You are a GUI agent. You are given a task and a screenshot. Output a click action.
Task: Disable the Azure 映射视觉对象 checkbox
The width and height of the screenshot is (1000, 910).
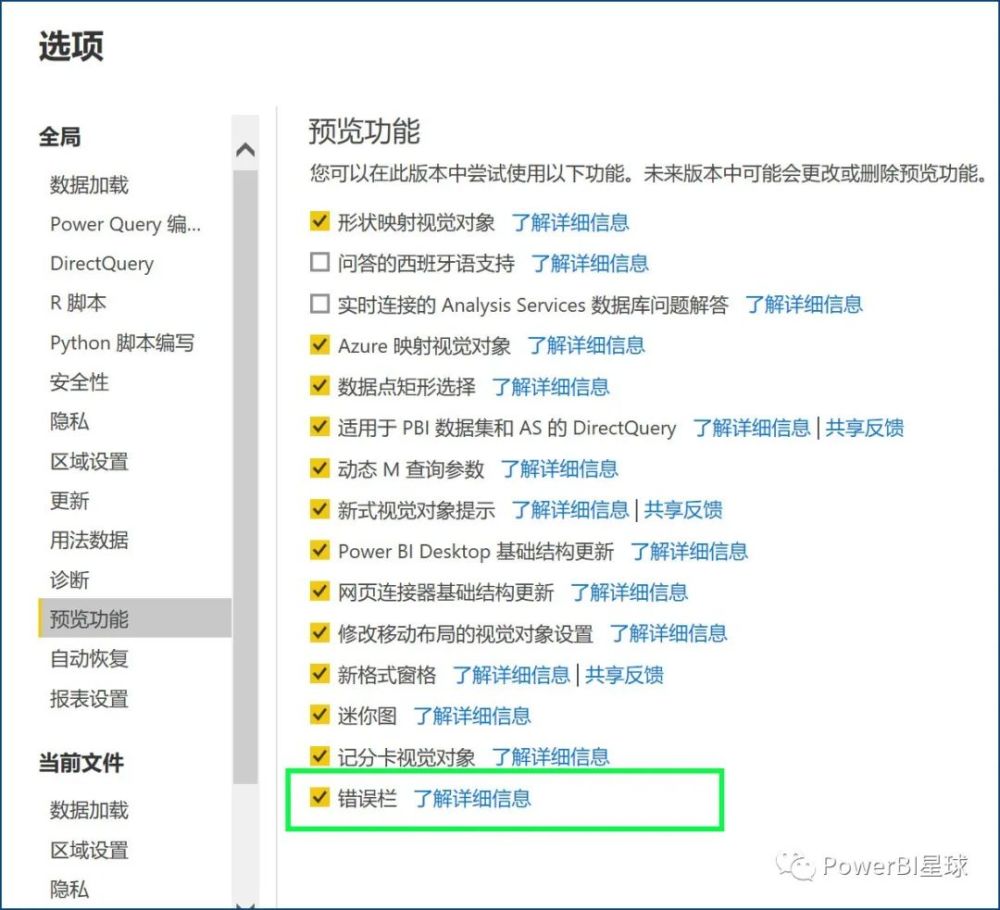[x=320, y=345]
